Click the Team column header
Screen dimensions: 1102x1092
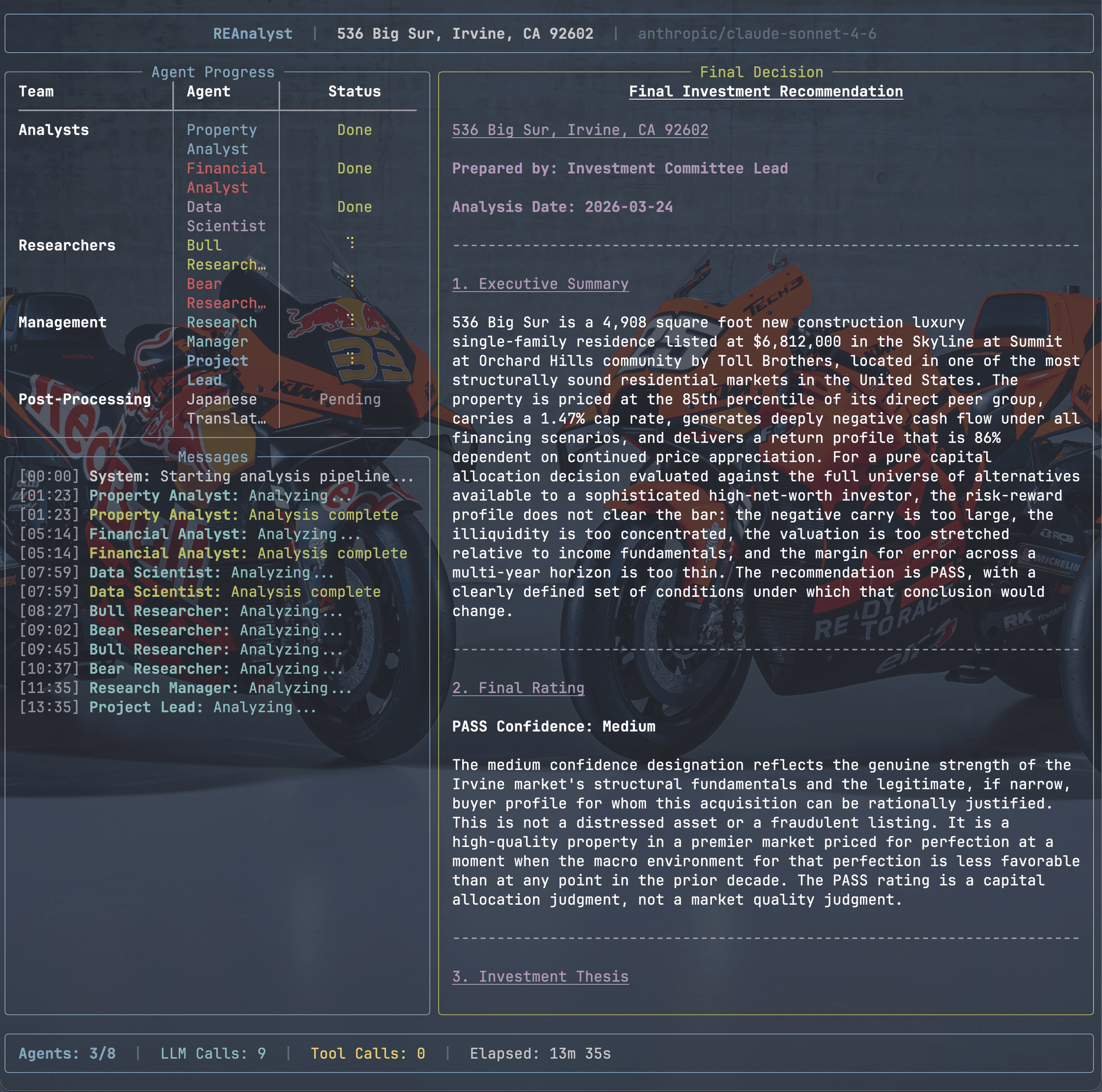pyautogui.click(x=36, y=92)
